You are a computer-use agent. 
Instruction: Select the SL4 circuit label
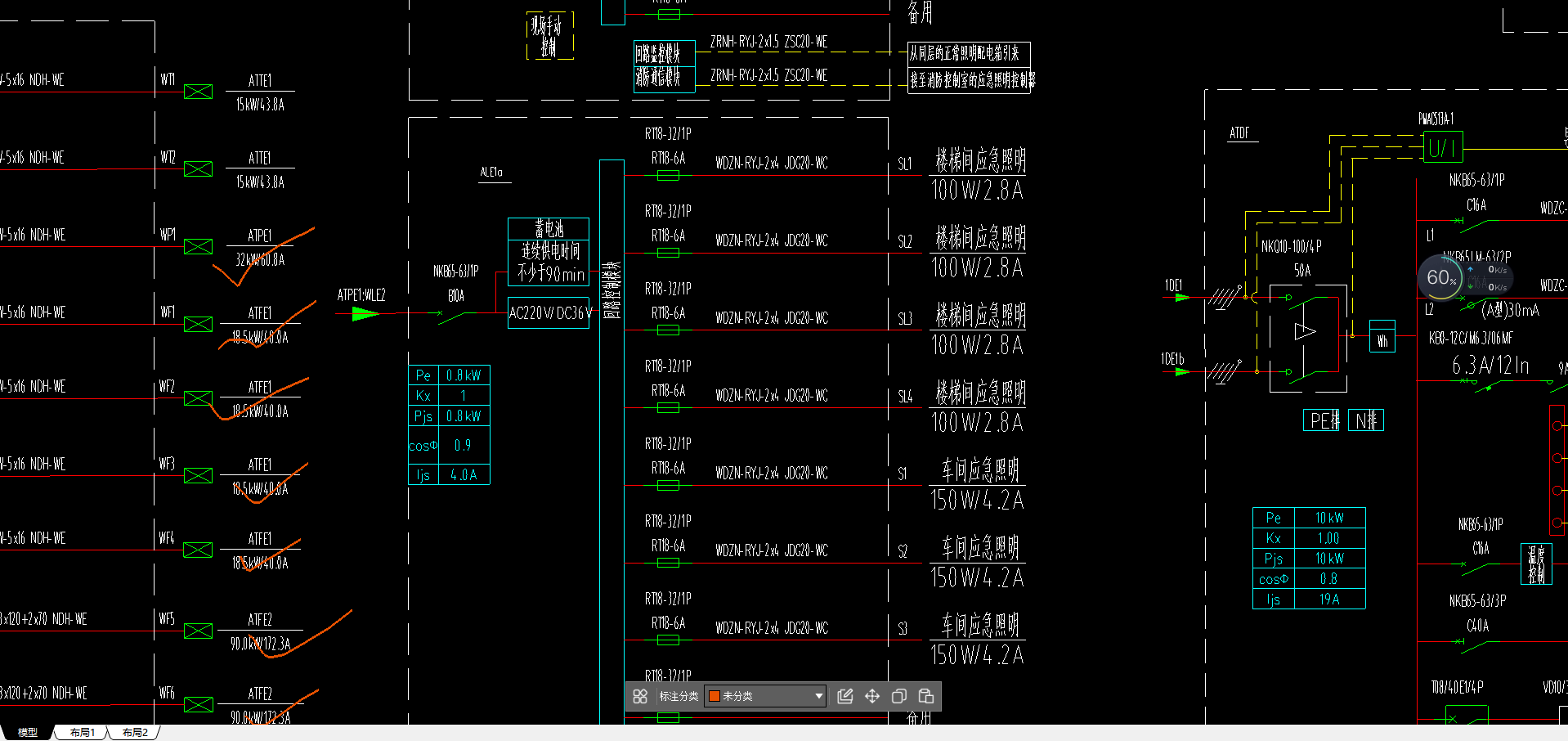(x=905, y=397)
